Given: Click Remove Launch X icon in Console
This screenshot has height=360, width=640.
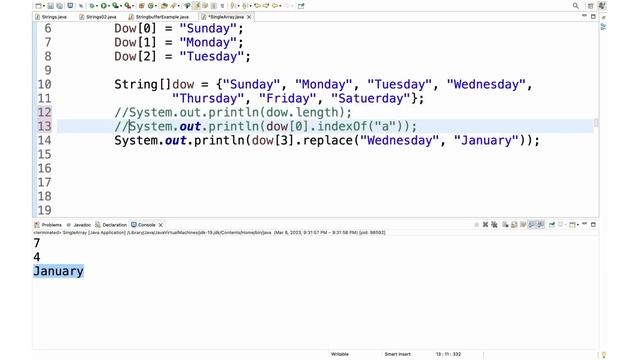Looking at the screenshot, I should tap(485, 224).
